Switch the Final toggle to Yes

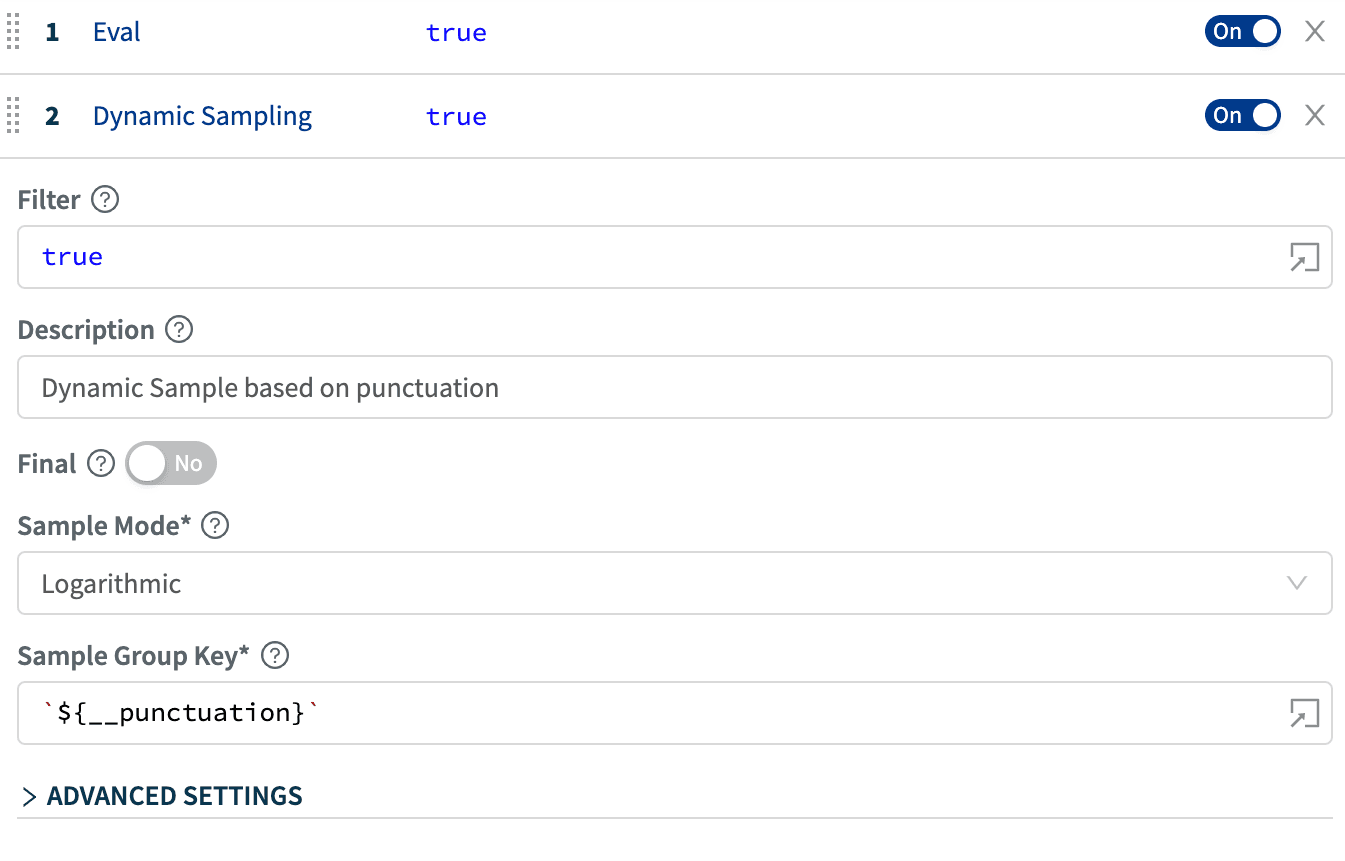171,464
